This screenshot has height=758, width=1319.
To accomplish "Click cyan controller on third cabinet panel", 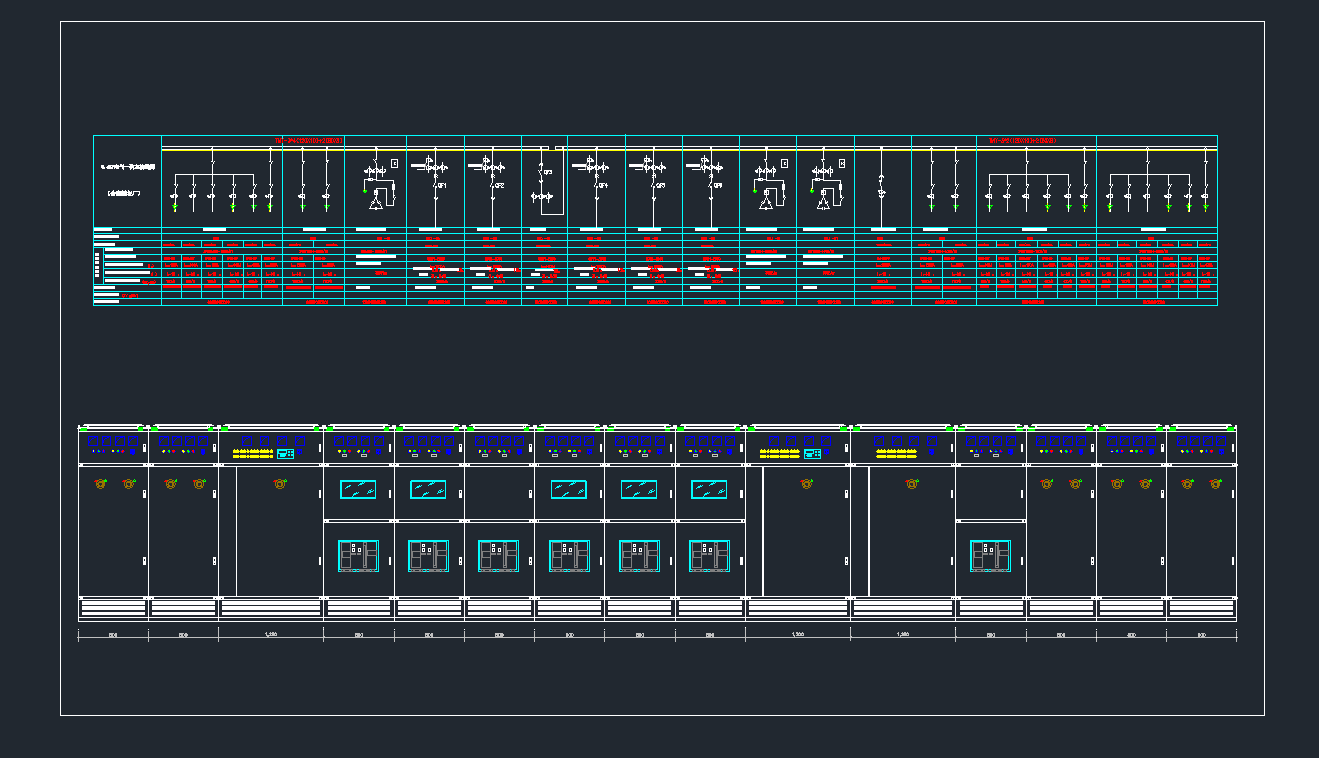I will point(286,454).
